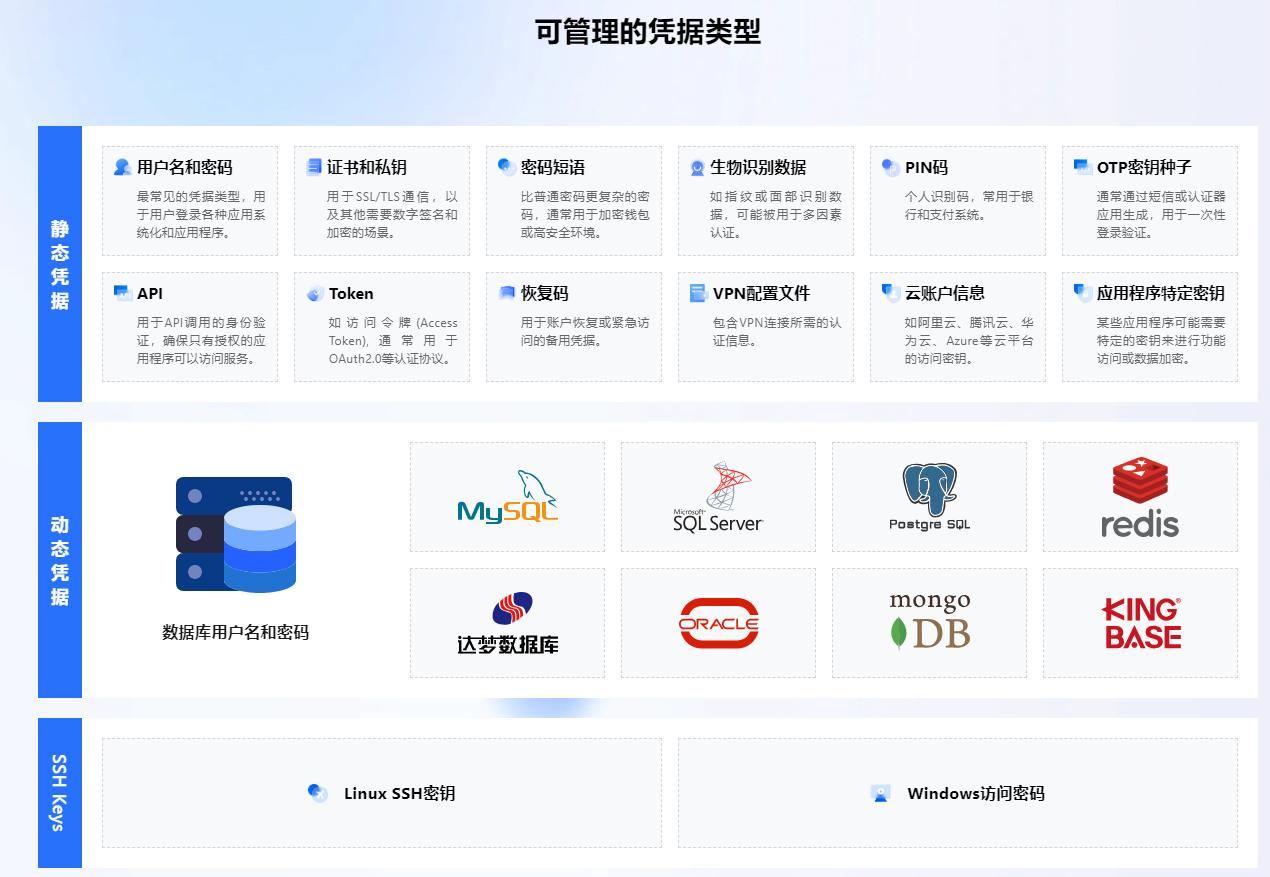Click the Linux SSH密钥 icon
The image size is (1270, 877).
tap(318, 793)
